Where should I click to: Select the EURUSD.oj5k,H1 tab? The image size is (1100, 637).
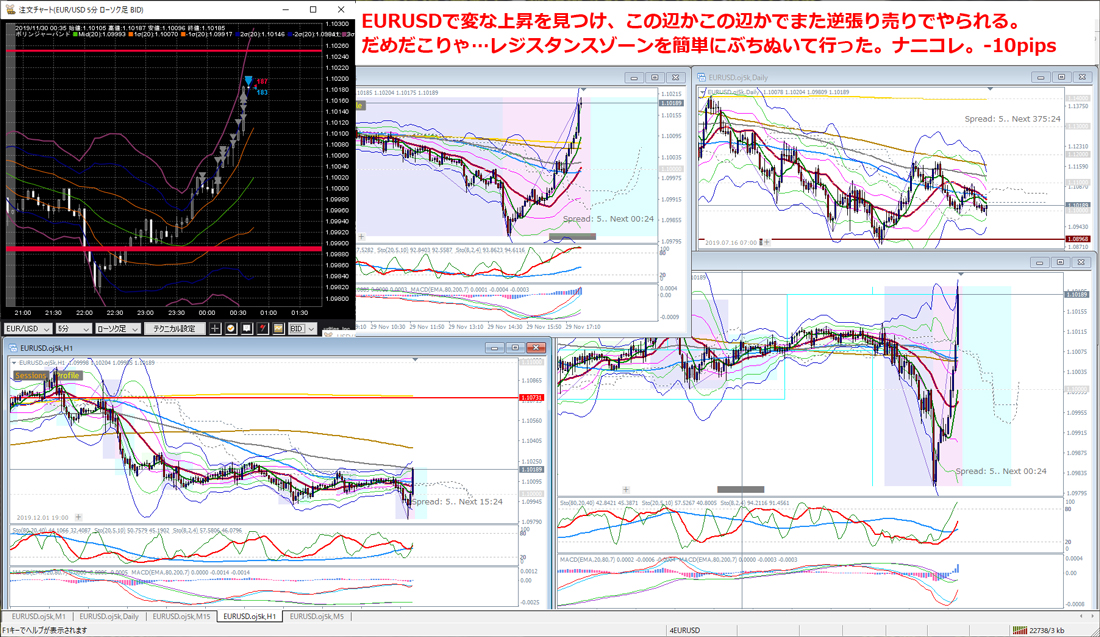click(x=249, y=617)
